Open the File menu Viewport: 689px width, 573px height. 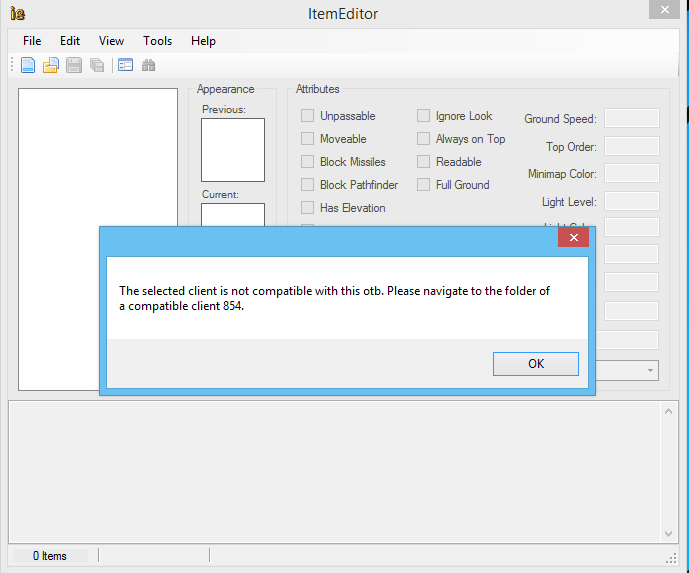point(32,41)
